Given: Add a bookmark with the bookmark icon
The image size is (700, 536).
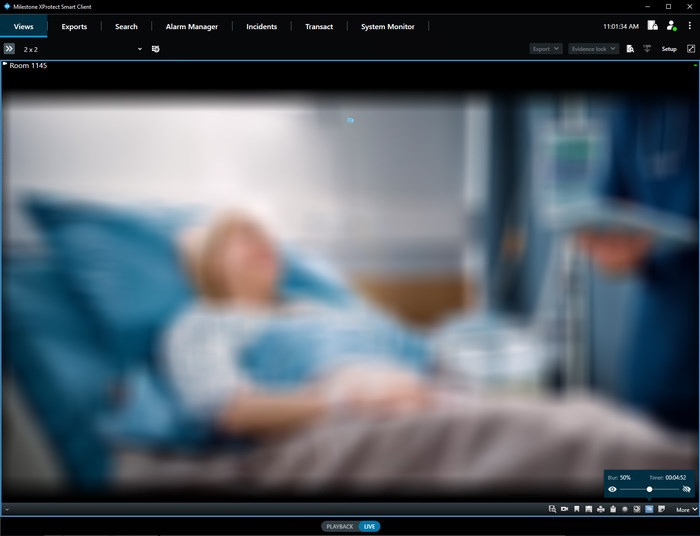Looking at the screenshot, I should [577, 509].
